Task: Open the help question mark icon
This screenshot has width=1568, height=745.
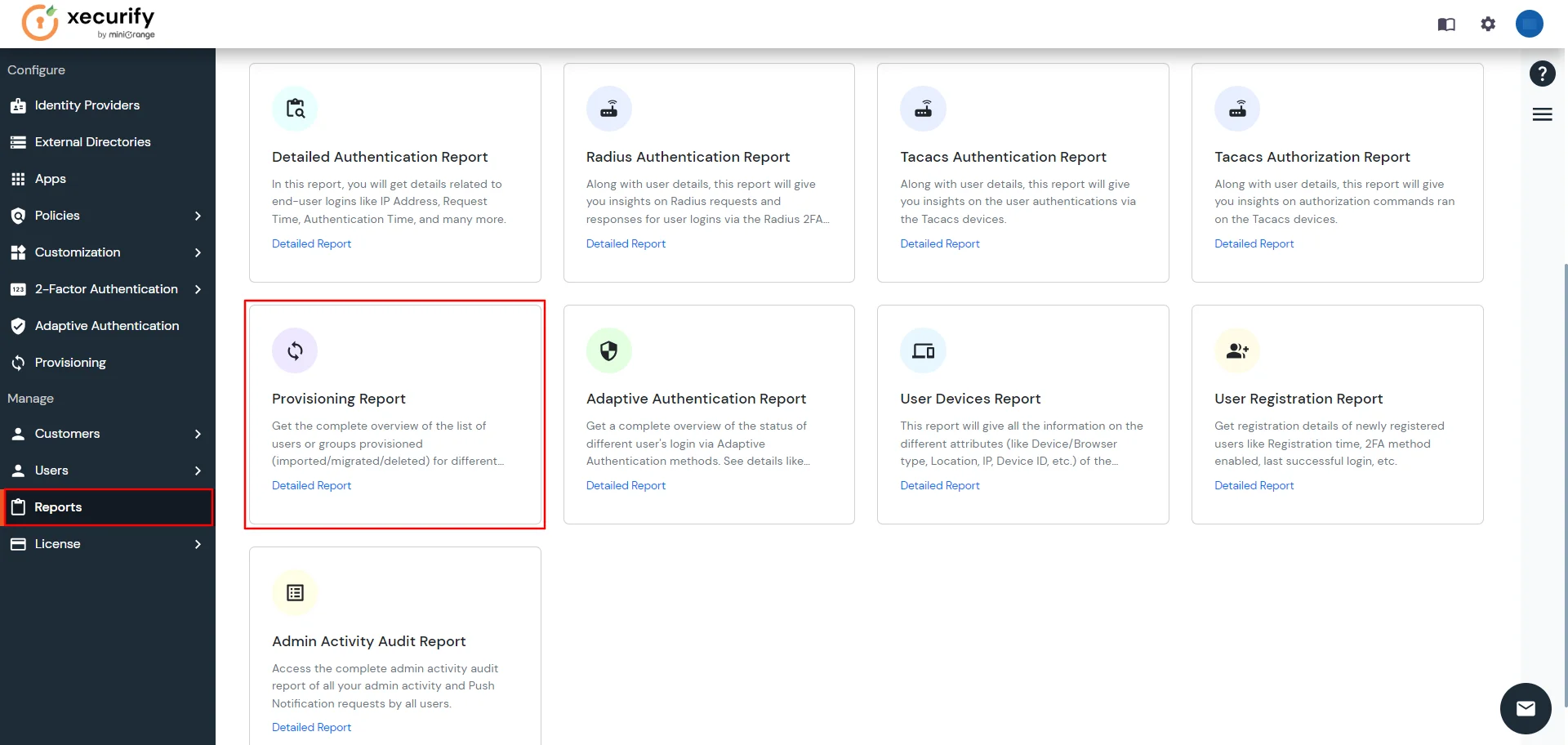Action: (x=1542, y=74)
